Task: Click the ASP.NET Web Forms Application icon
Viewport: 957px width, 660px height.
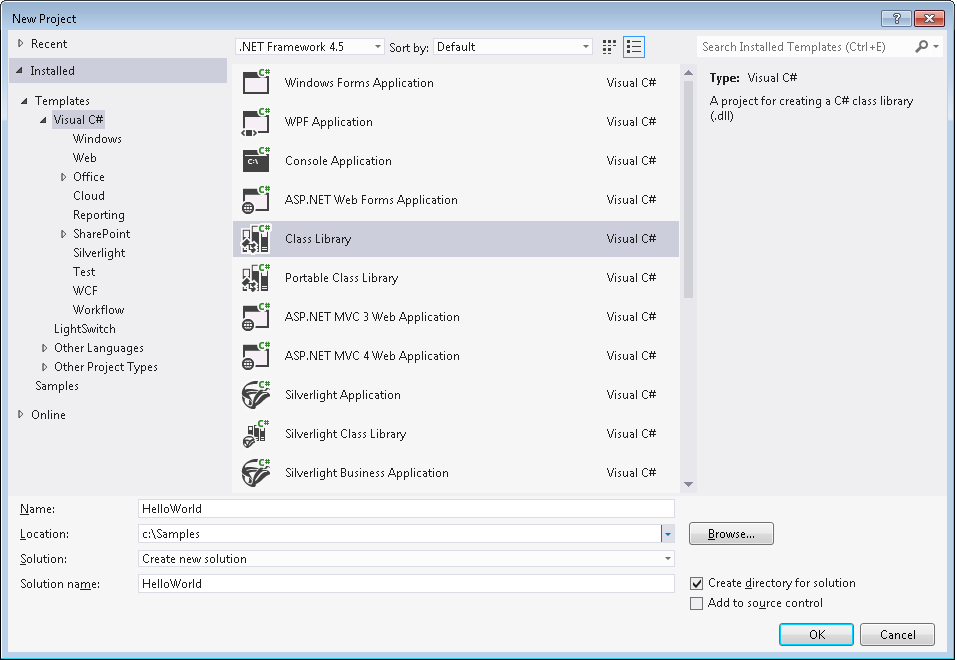Action: click(x=256, y=200)
